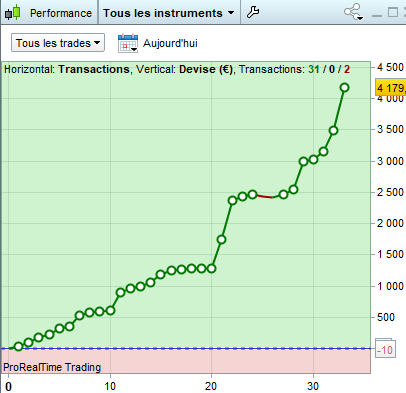The width and height of the screenshot is (406, 393).
Task: Click the first data point near transaction 1
Action: [18, 346]
